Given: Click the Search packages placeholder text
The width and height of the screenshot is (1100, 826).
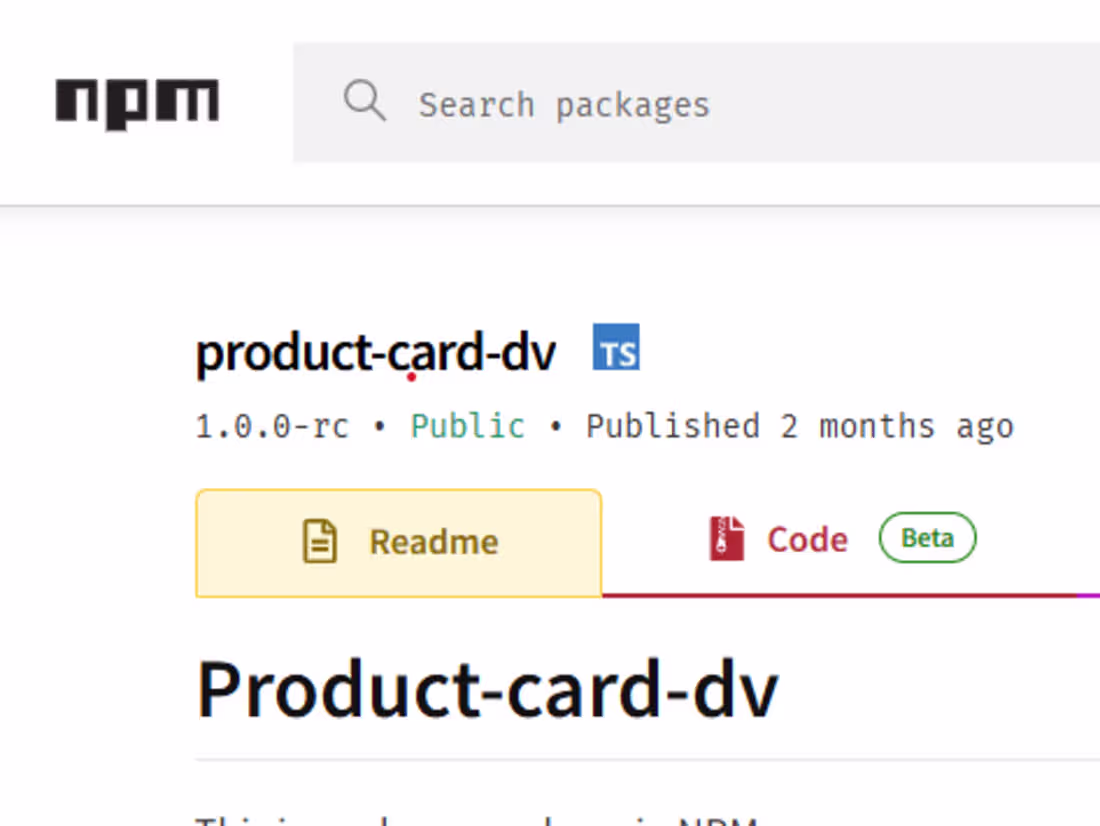Looking at the screenshot, I should coord(565,103).
